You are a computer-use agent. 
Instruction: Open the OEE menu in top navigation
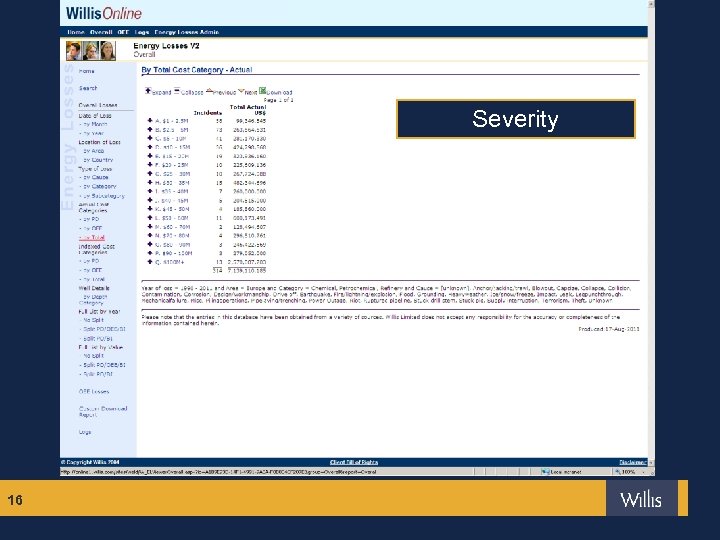coord(123,32)
